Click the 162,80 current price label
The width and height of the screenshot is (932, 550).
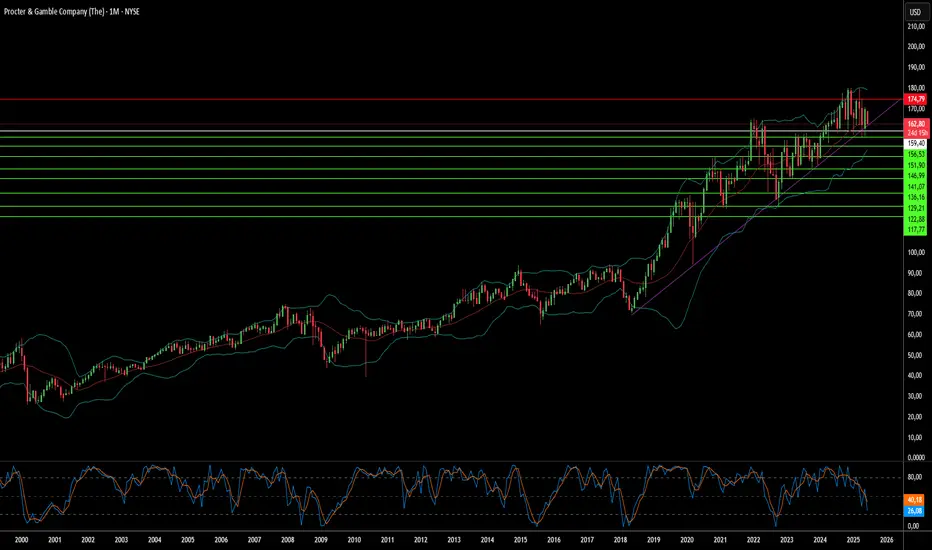click(915, 124)
